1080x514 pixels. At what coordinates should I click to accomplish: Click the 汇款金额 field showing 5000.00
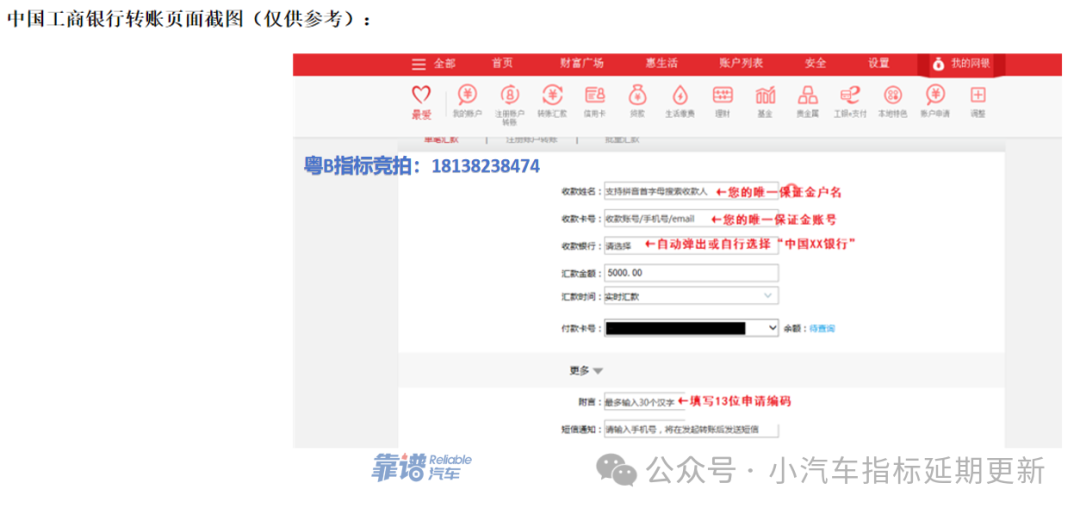click(x=690, y=272)
